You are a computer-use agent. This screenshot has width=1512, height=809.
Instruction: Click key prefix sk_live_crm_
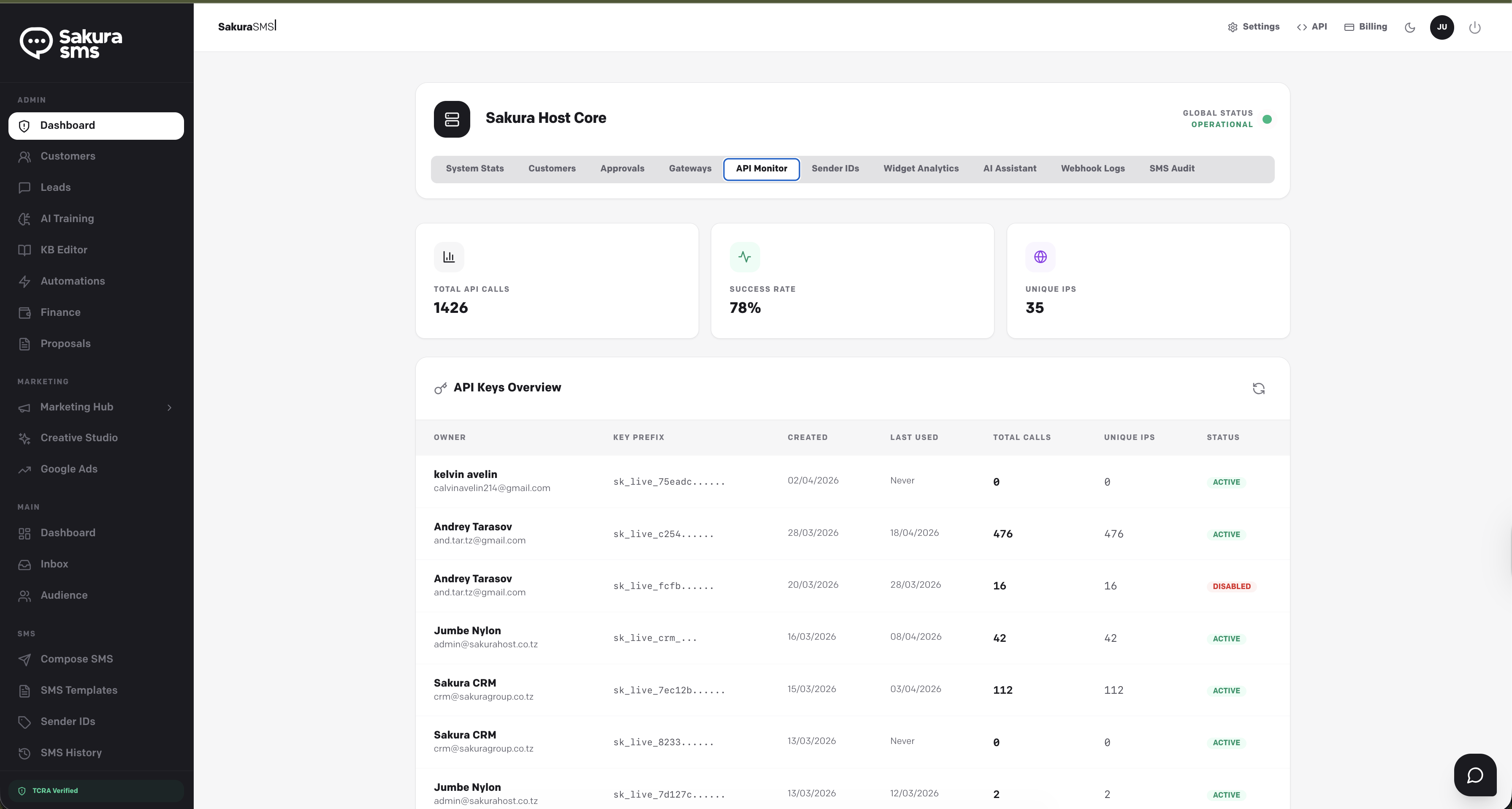coord(655,638)
